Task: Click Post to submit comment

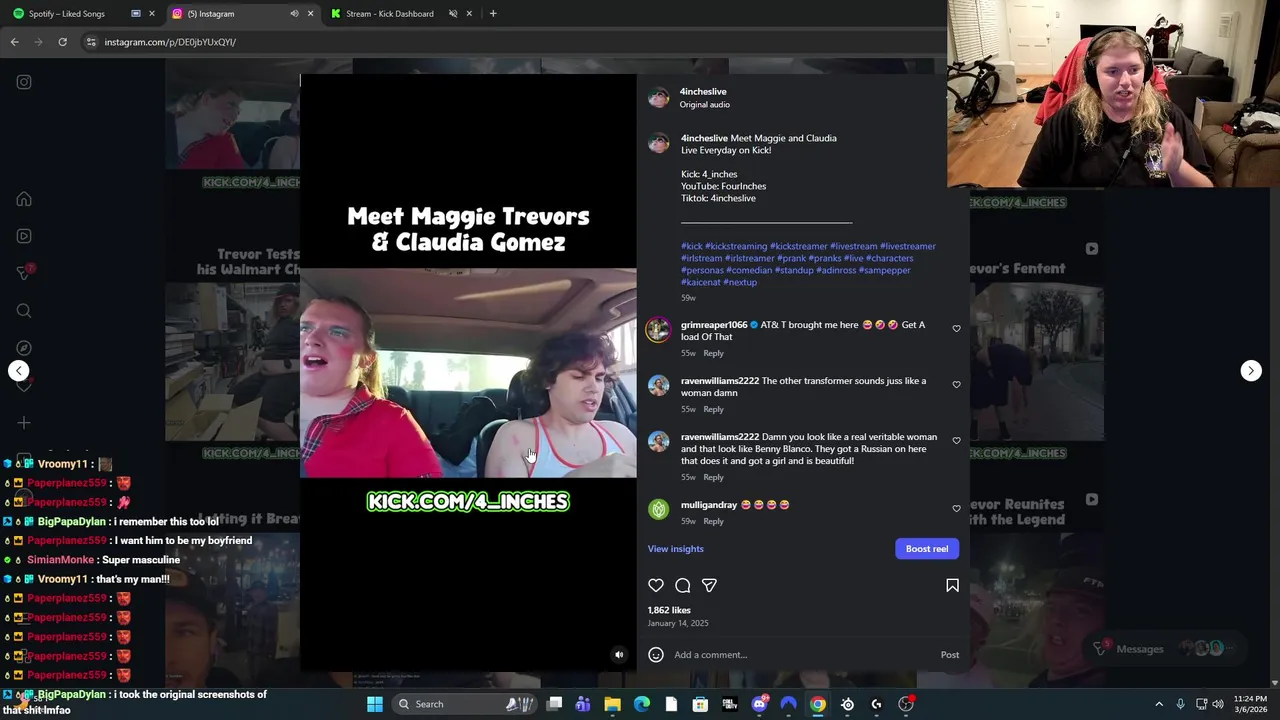Action: [x=949, y=655]
